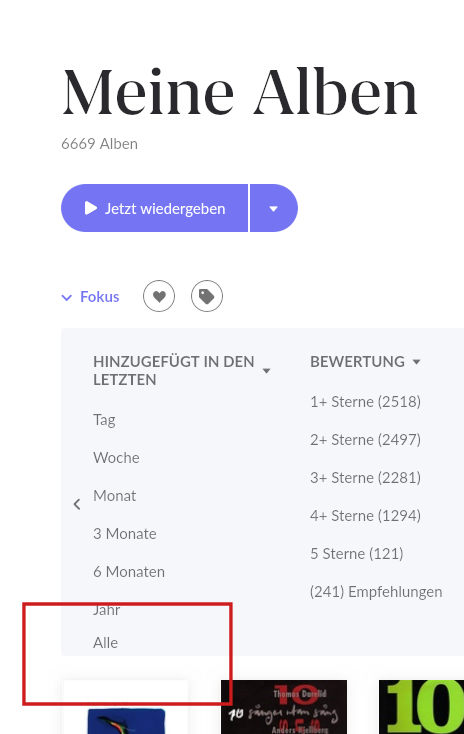Click the heart favorites filter icon
Viewport: 464px width, 734px height.
click(x=159, y=296)
